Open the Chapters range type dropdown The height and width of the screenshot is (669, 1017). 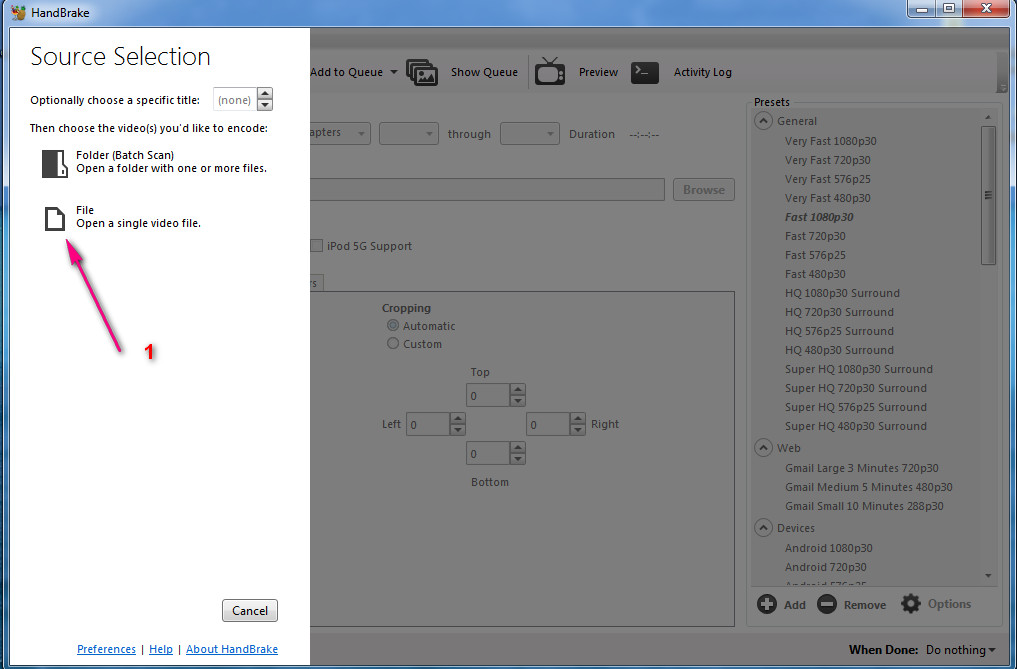339,134
